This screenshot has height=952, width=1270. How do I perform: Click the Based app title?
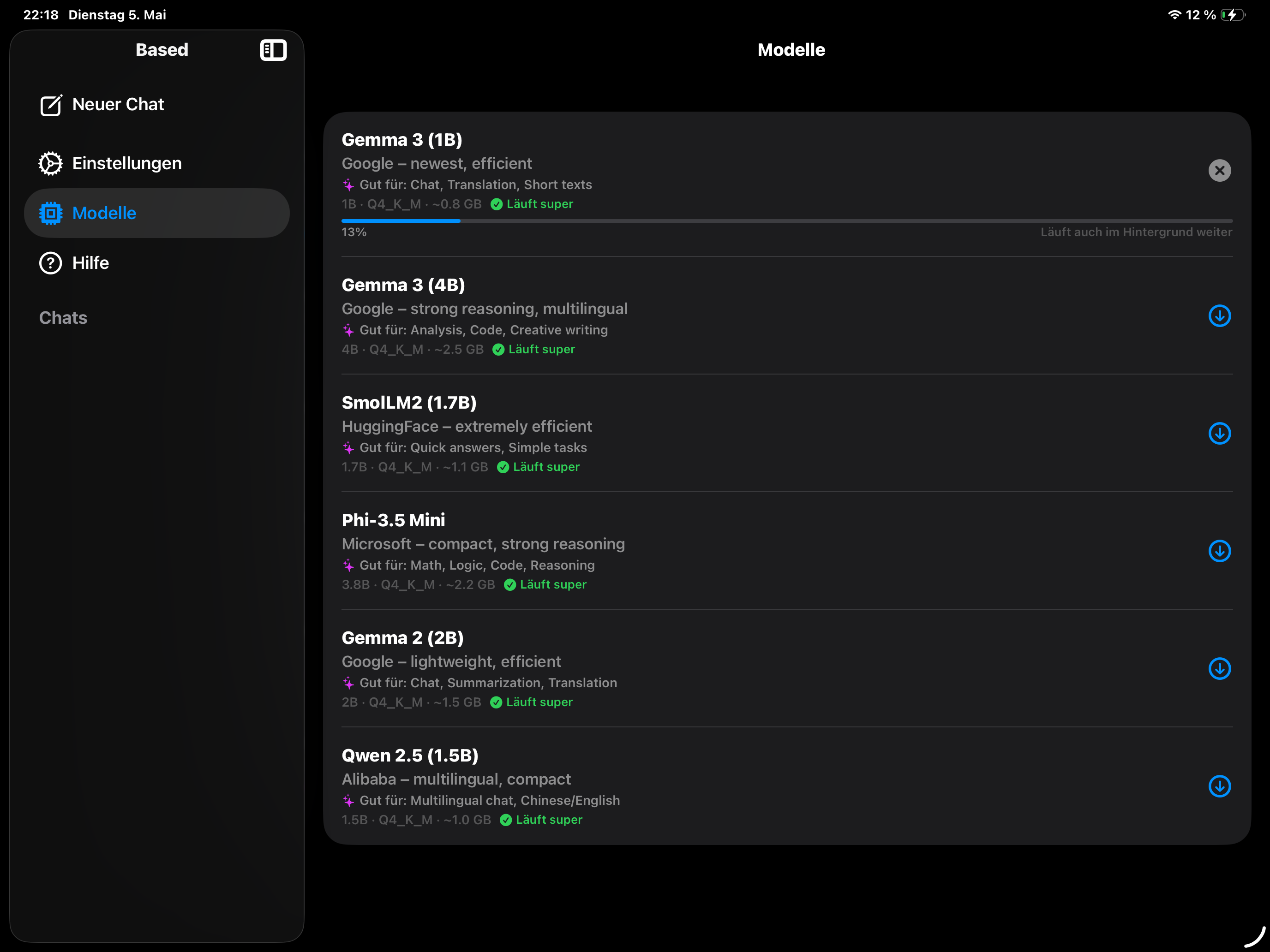tap(162, 50)
